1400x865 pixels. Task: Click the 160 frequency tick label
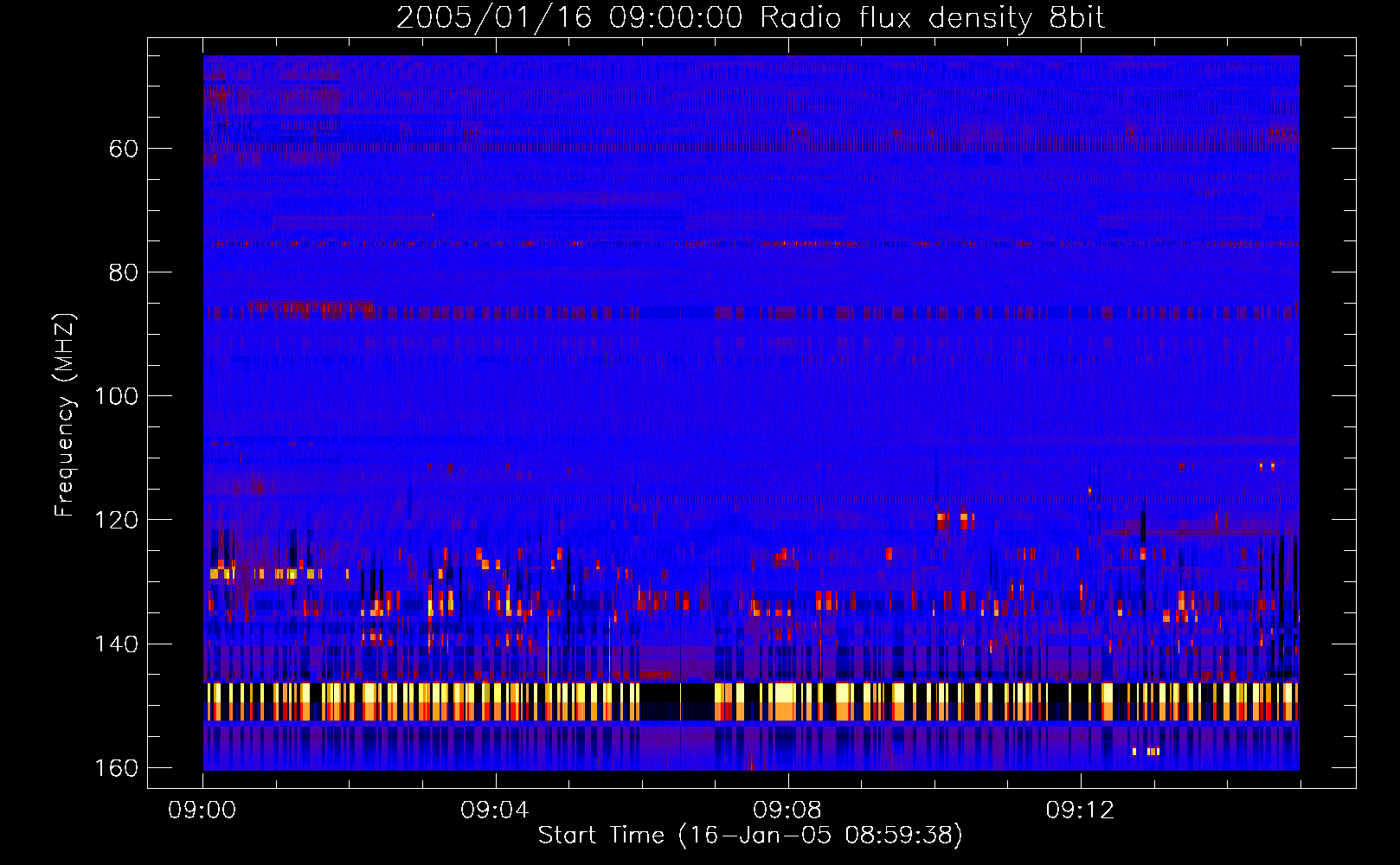[116, 768]
